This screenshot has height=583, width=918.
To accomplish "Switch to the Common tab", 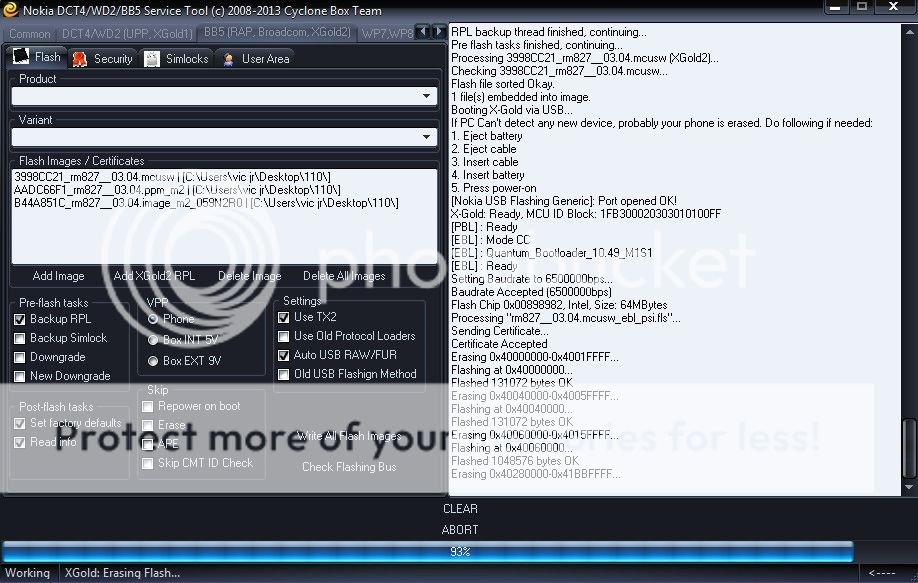I will (30, 34).
